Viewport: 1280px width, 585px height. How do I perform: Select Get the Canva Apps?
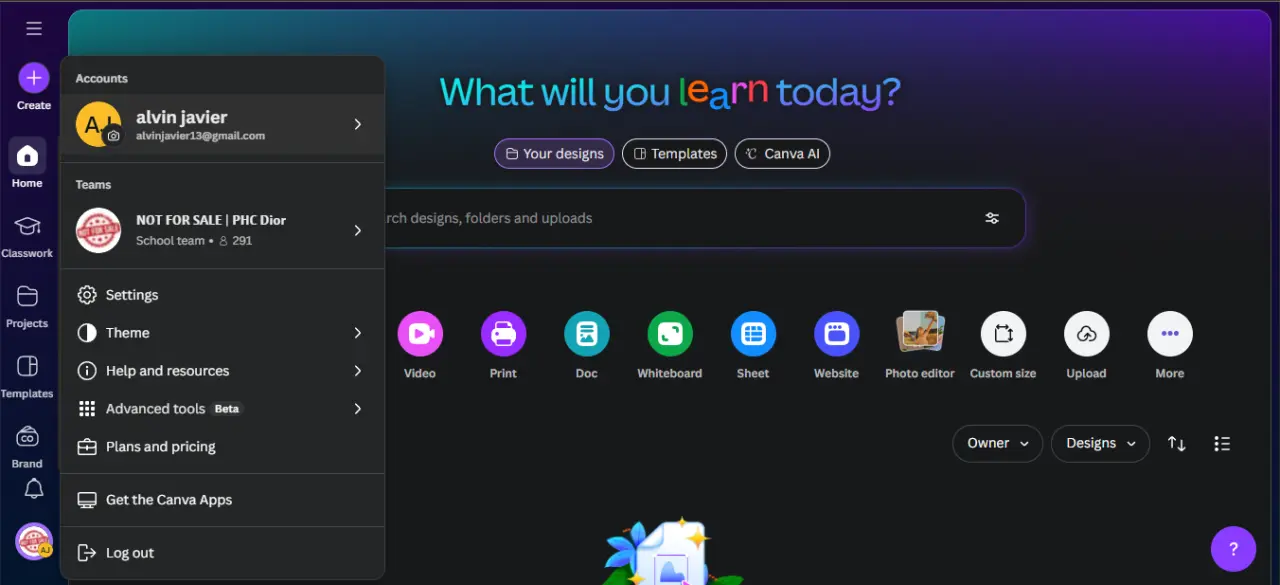pos(222,500)
